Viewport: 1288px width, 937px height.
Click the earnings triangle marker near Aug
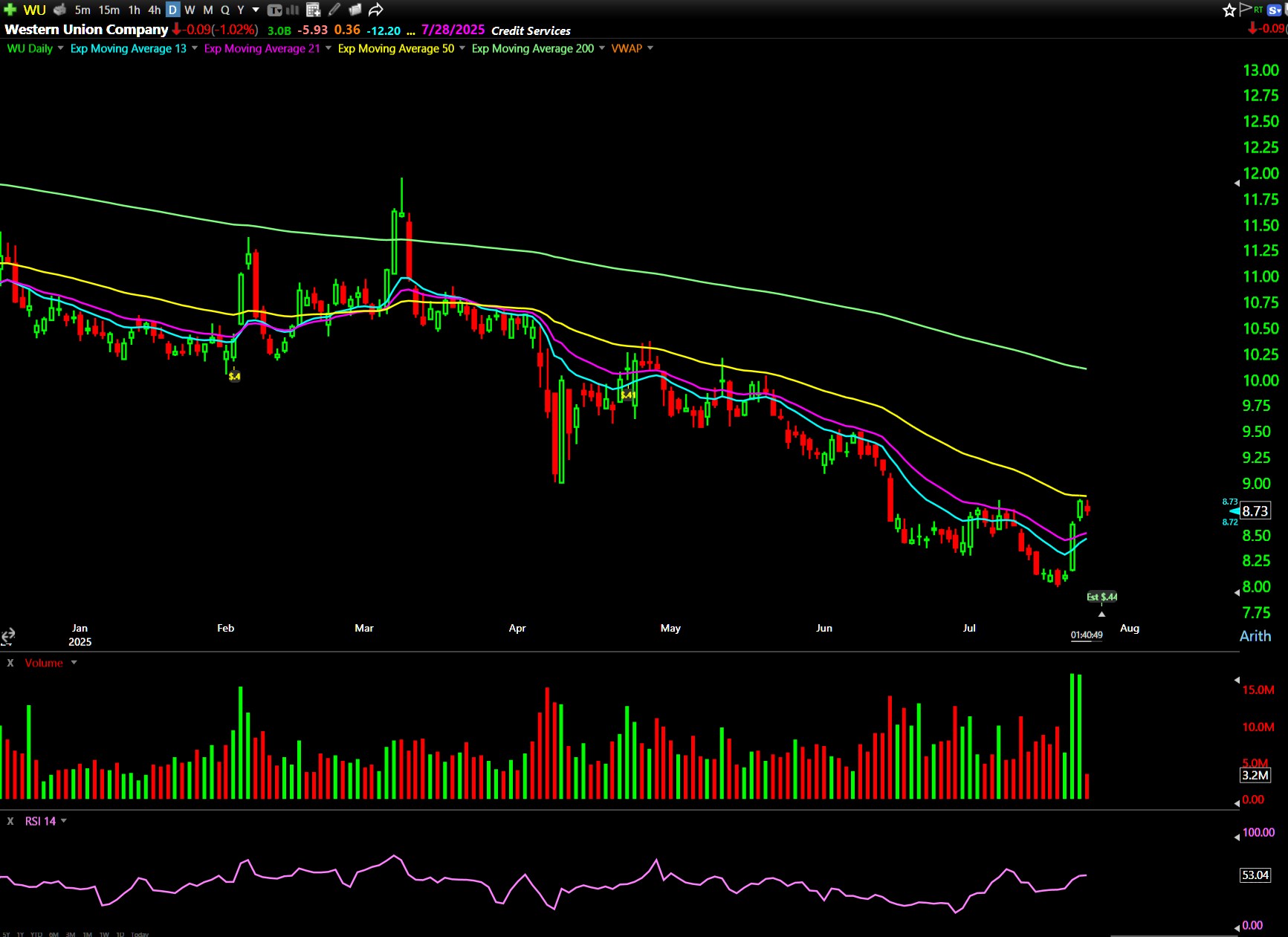(x=1101, y=614)
